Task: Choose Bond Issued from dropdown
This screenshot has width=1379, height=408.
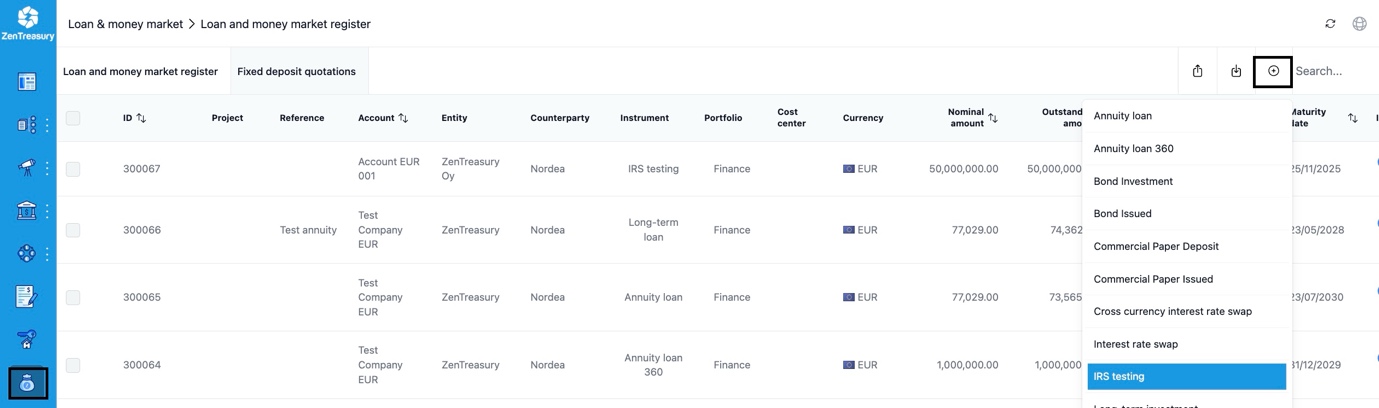Action: tap(1187, 213)
